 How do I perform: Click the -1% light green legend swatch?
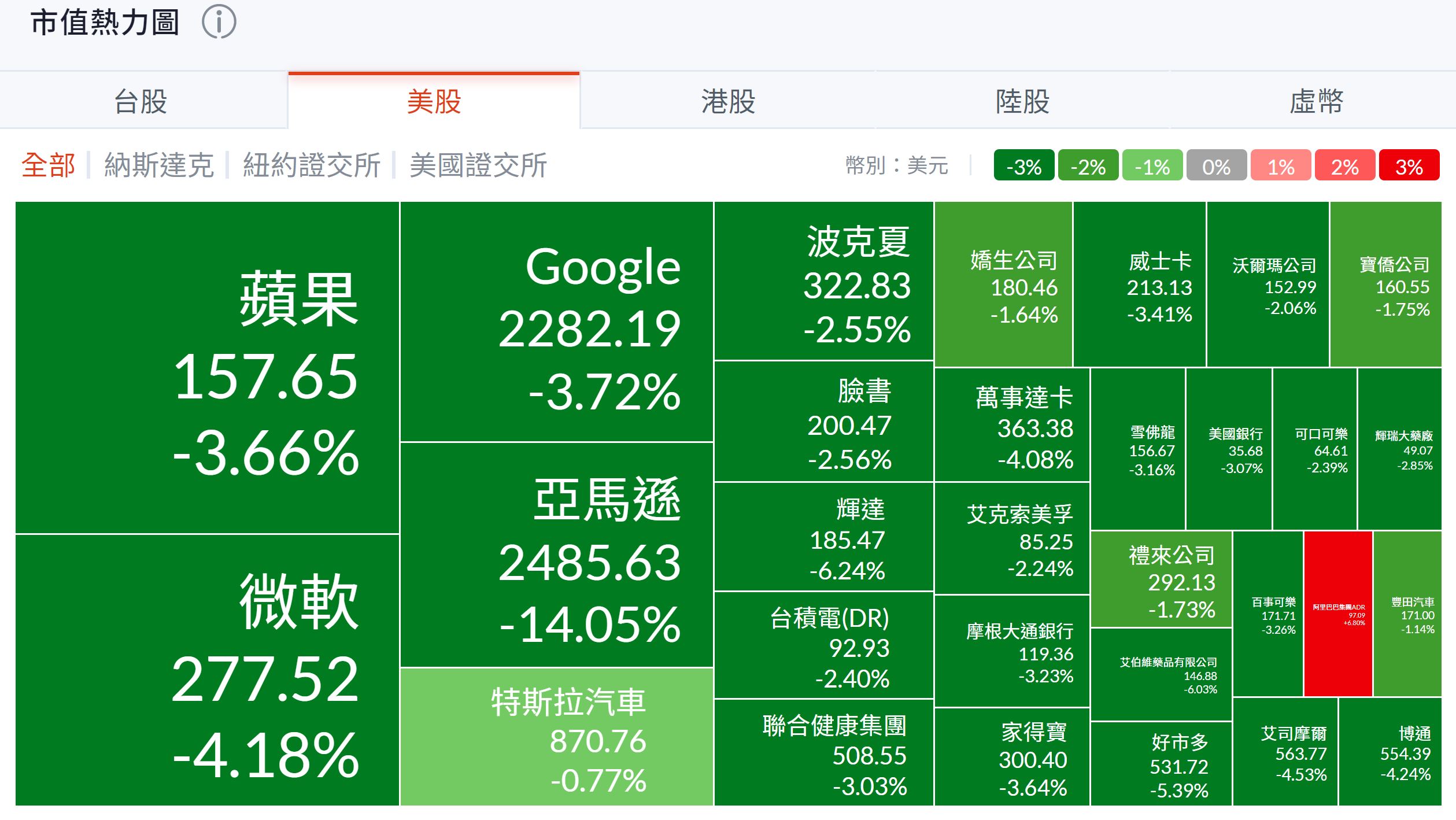(1152, 167)
